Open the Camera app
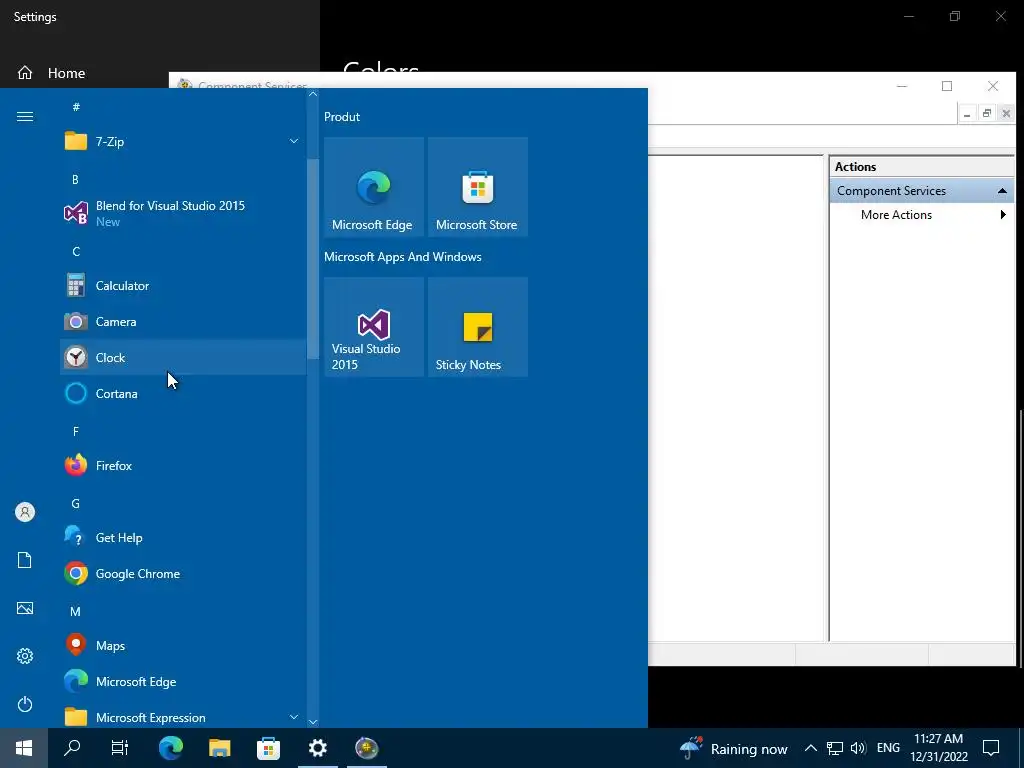 pyautogui.click(x=183, y=321)
